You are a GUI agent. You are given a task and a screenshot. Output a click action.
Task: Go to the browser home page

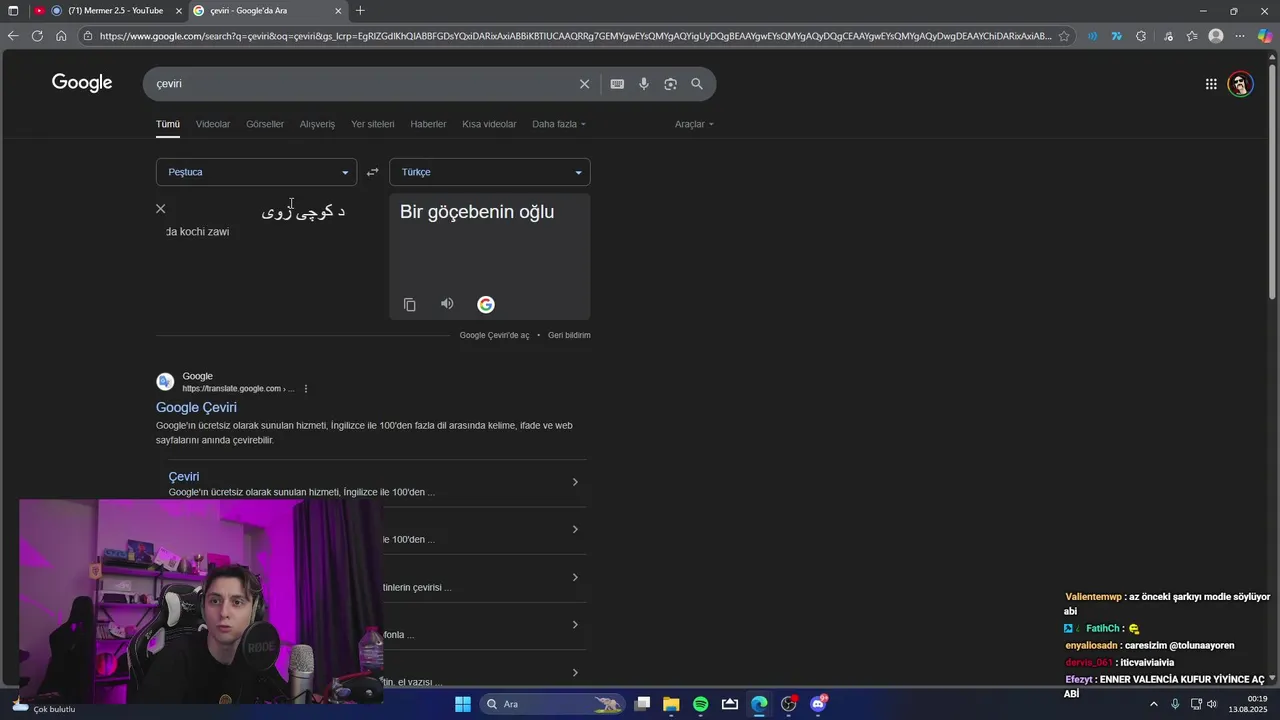[x=61, y=36]
